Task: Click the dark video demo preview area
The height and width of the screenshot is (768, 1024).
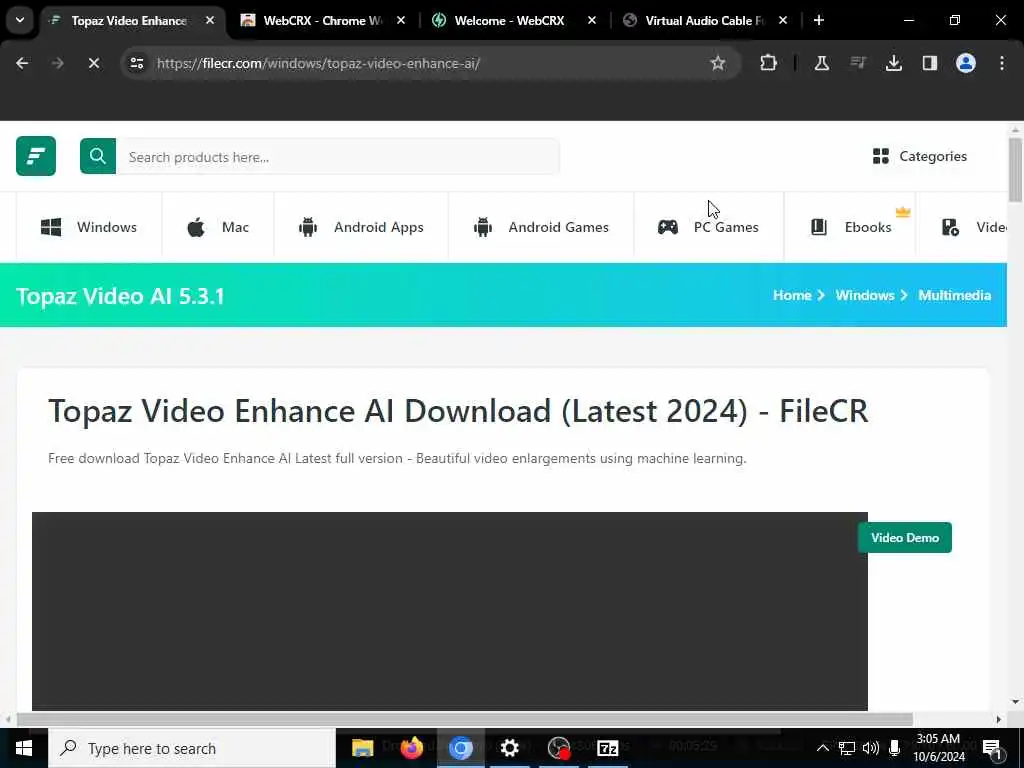Action: click(x=450, y=611)
